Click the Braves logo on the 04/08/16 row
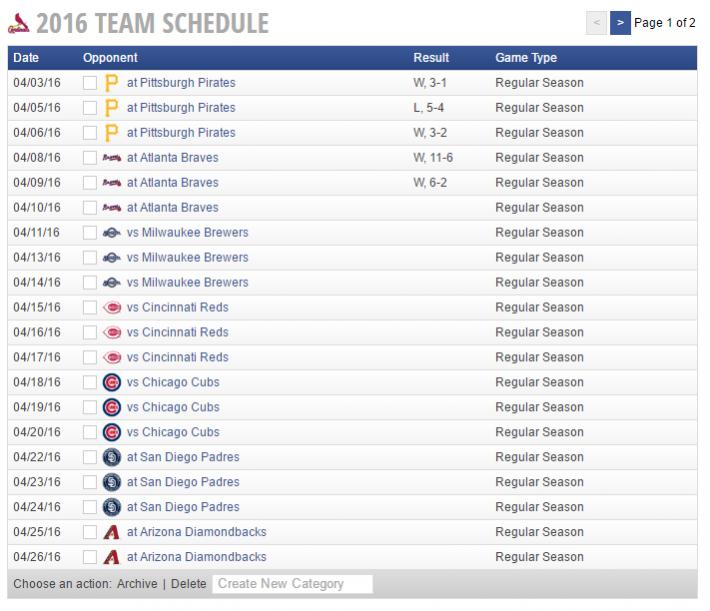 point(111,158)
